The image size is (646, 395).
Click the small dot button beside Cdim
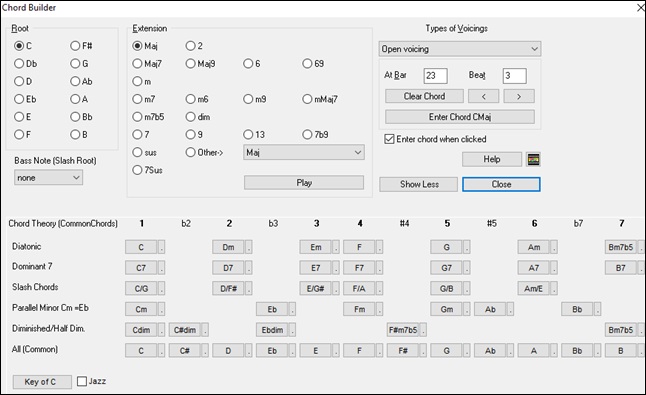point(162,330)
